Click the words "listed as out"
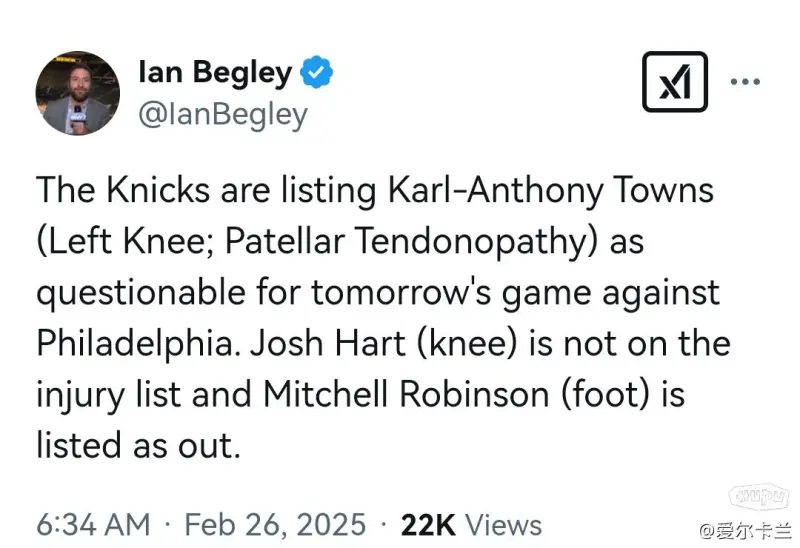 (138, 444)
